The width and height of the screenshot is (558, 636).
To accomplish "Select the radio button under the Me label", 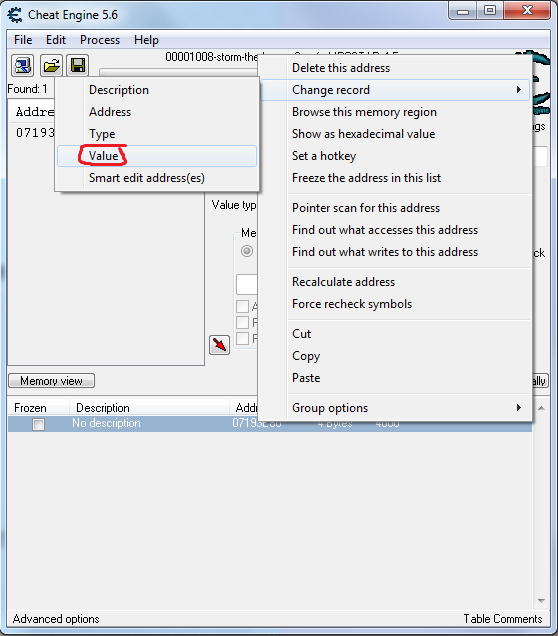I will 247,251.
